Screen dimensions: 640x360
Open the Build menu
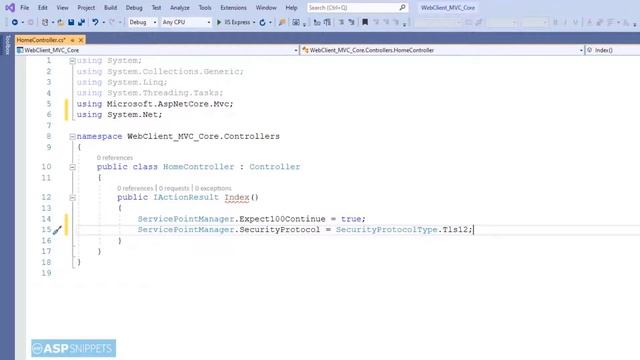click(110, 8)
